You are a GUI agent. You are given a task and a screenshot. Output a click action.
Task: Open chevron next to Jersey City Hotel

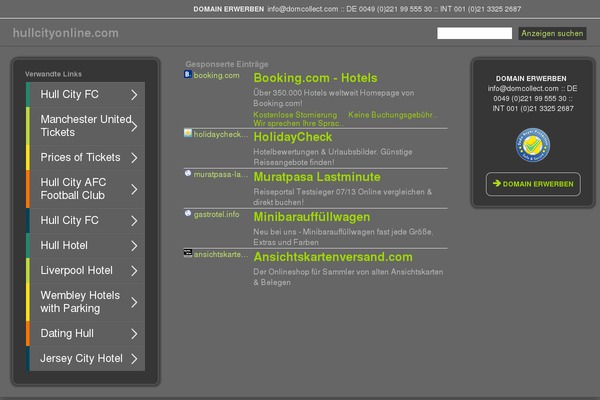(134, 359)
